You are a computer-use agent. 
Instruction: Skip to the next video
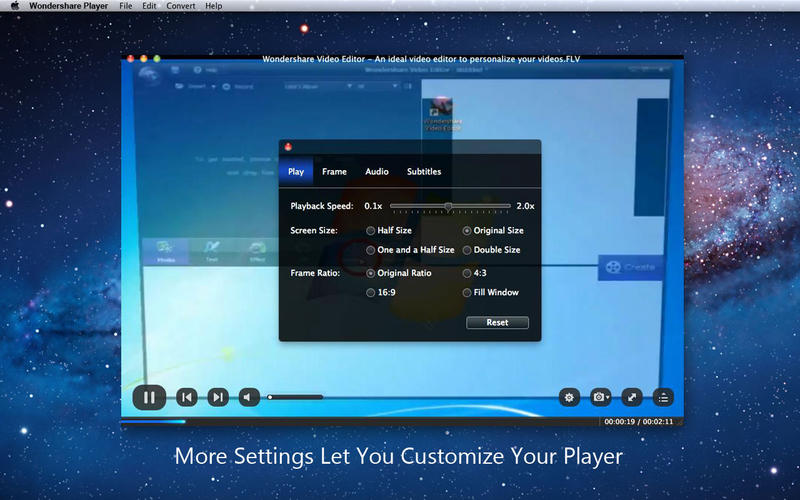[x=217, y=397]
